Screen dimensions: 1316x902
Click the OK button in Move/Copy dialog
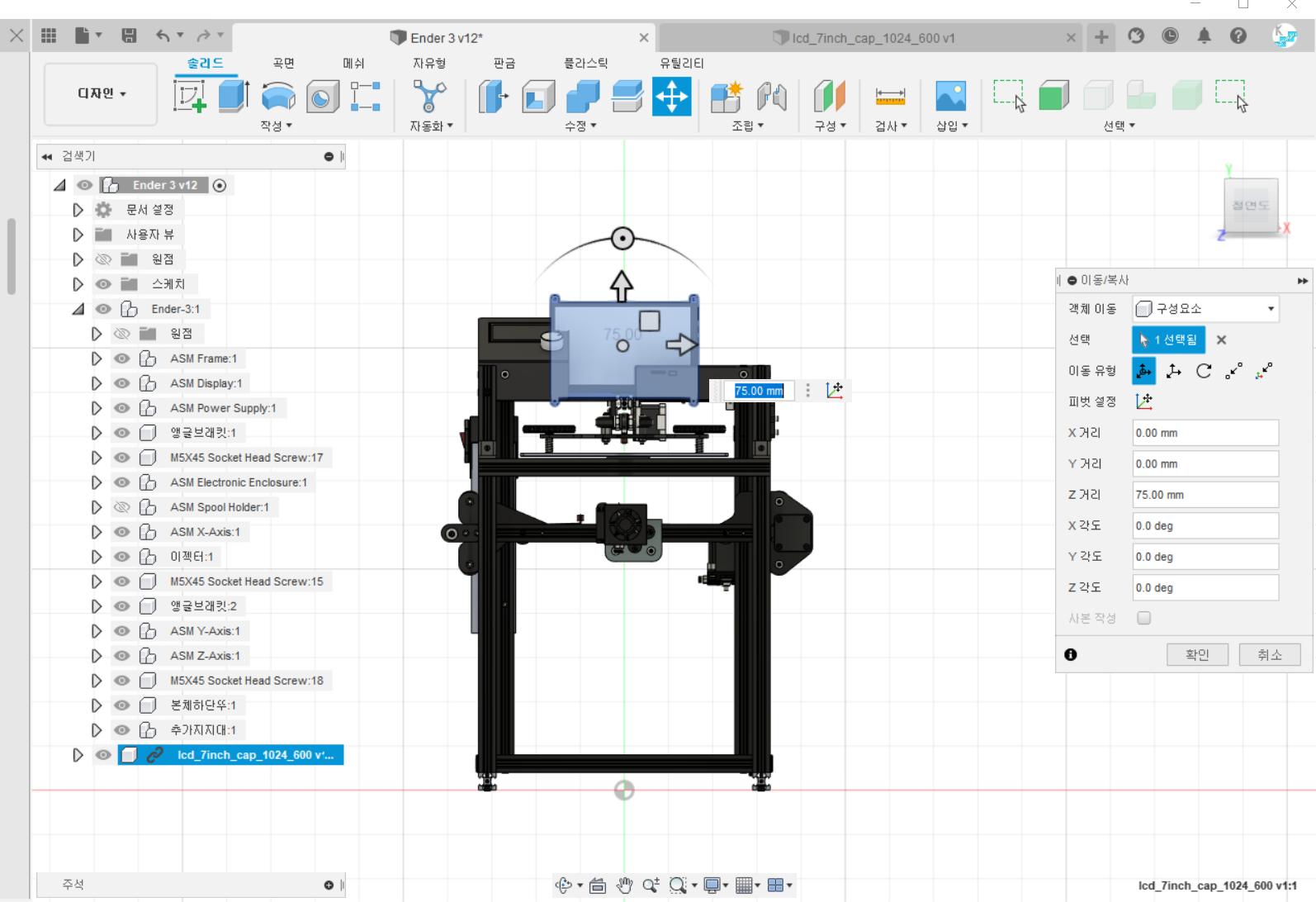pyautogui.click(x=1197, y=655)
